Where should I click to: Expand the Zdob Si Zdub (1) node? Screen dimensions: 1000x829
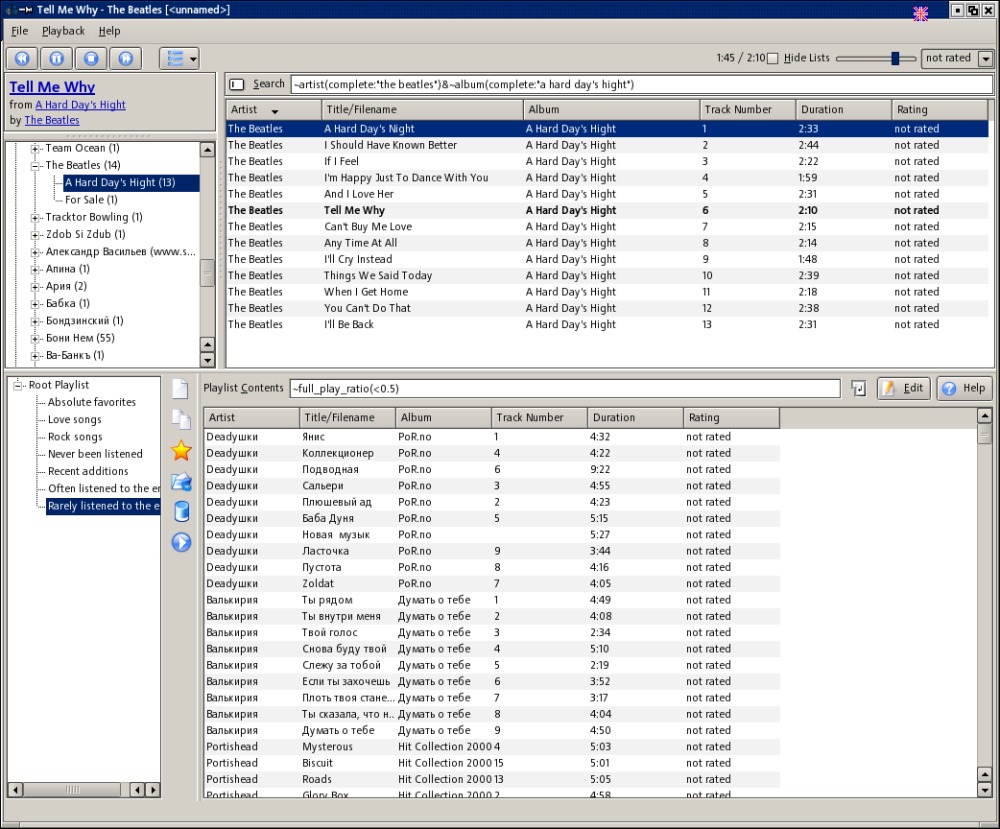36,235
